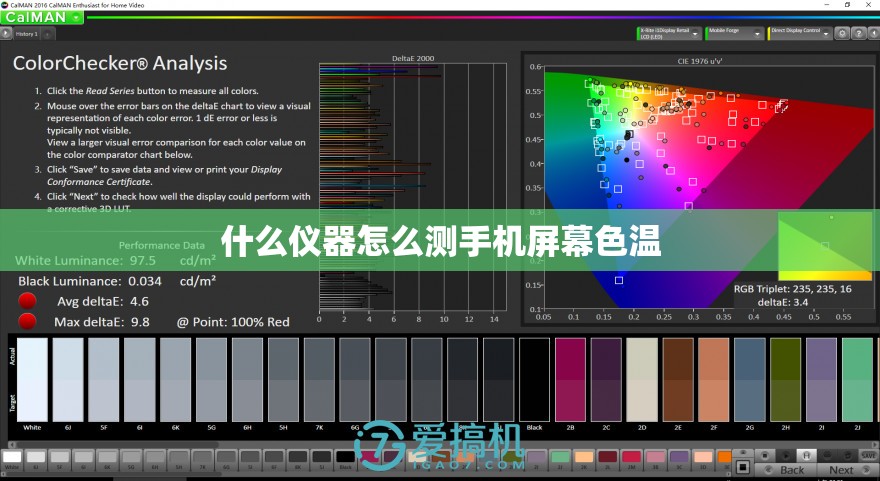Click the help question mark icon
Image resolution: width=880 pixels, height=481 pixels.
858,34
